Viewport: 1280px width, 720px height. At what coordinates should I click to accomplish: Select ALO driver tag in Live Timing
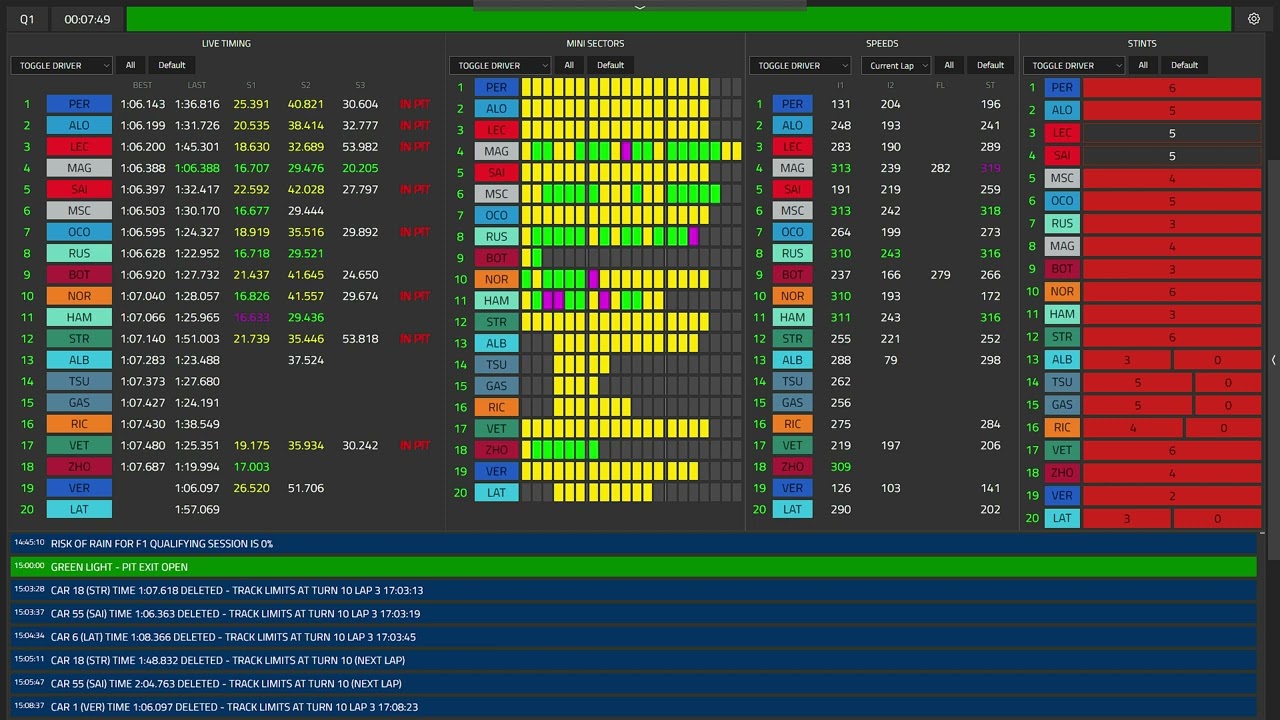tap(79, 125)
